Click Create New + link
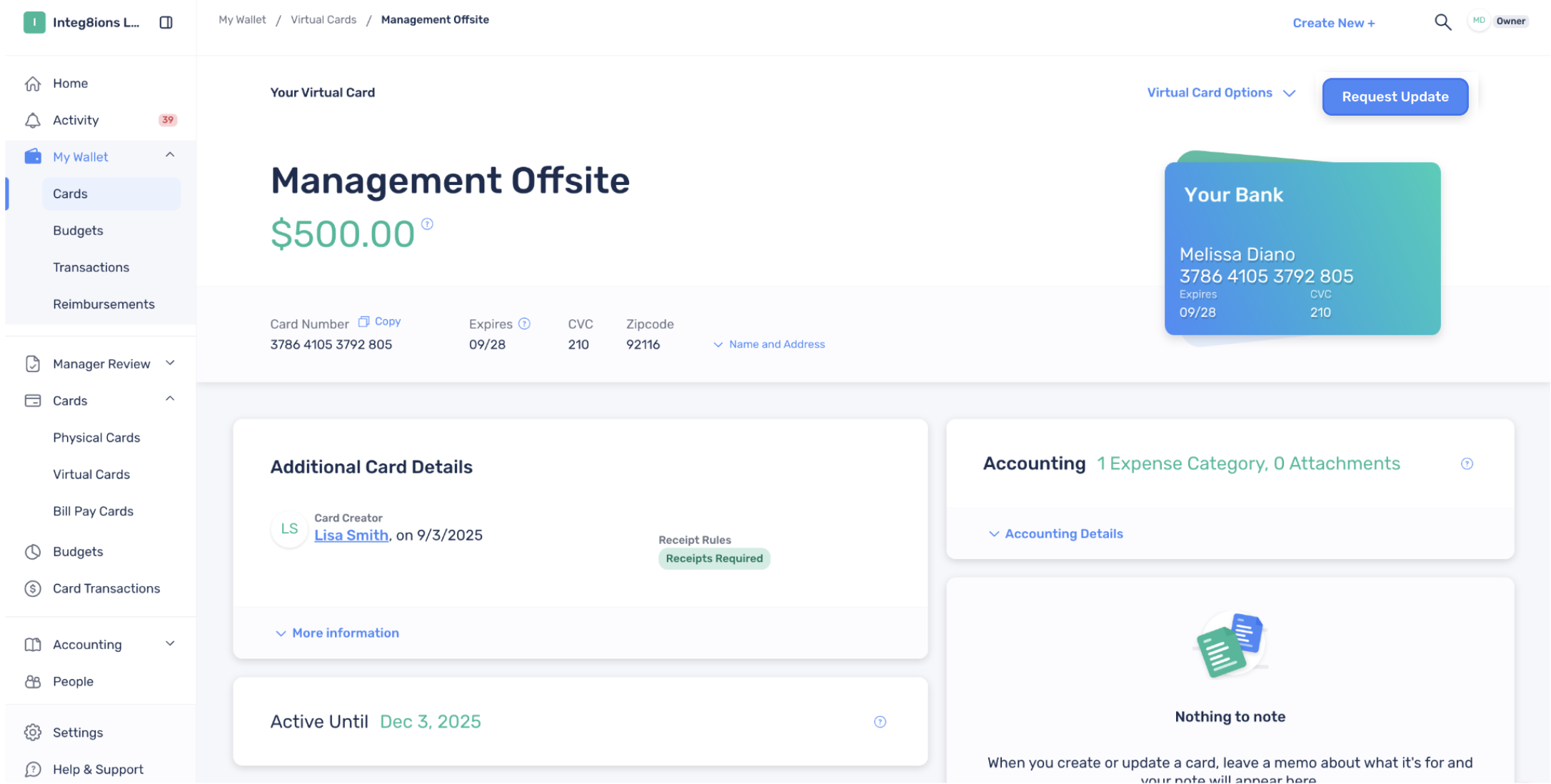Screen dimensions: 1551x784 [x=1333, y=23]
